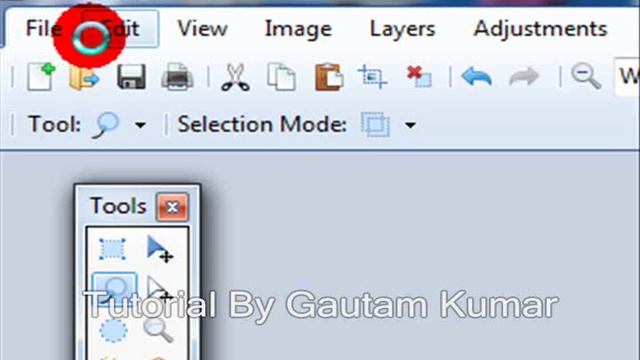Image resolution: width=640 pixels, height=360 pixels.
Task: Print the image with printer icon
Action: click(178, 77)
